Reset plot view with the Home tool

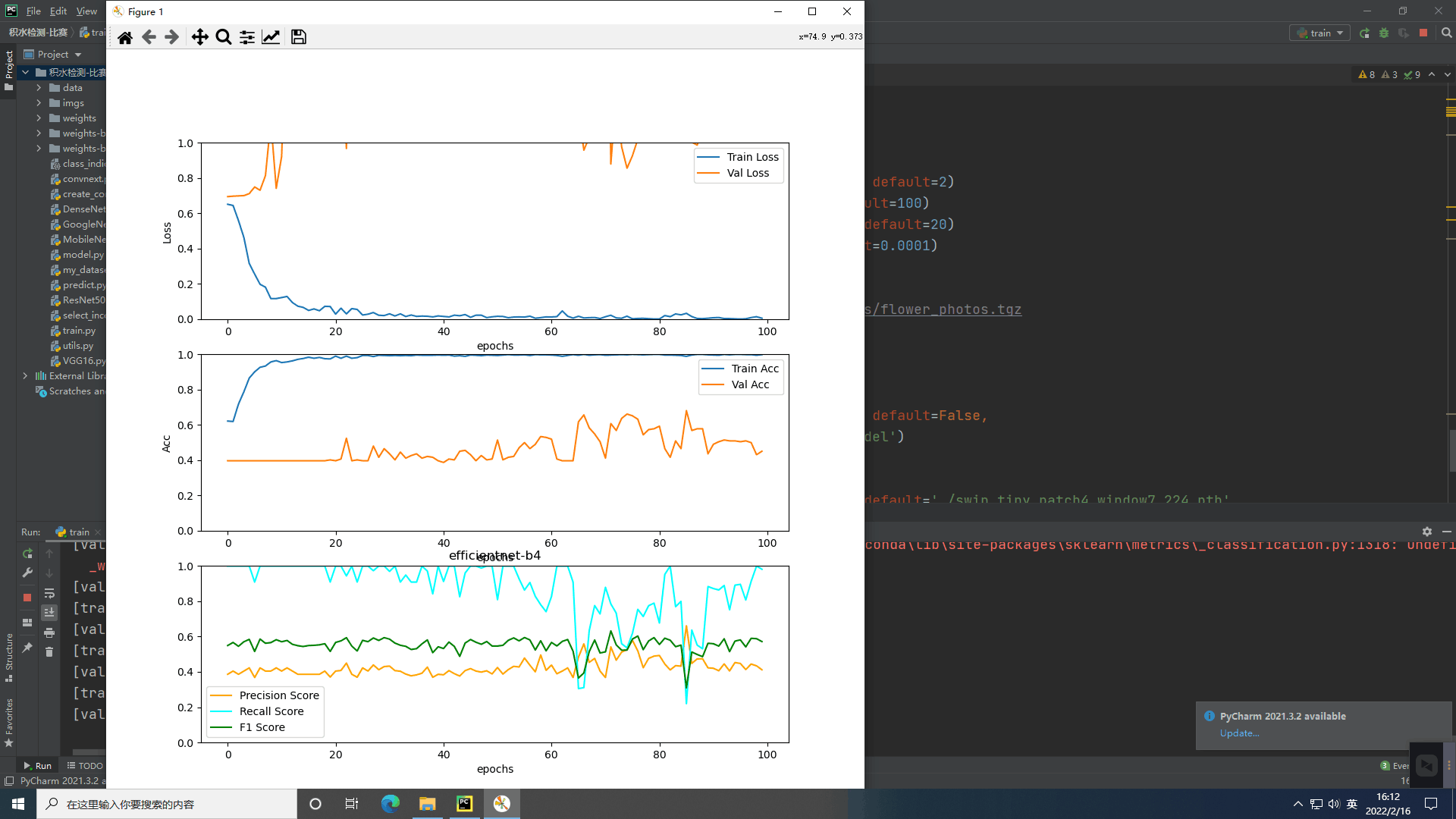125,36
